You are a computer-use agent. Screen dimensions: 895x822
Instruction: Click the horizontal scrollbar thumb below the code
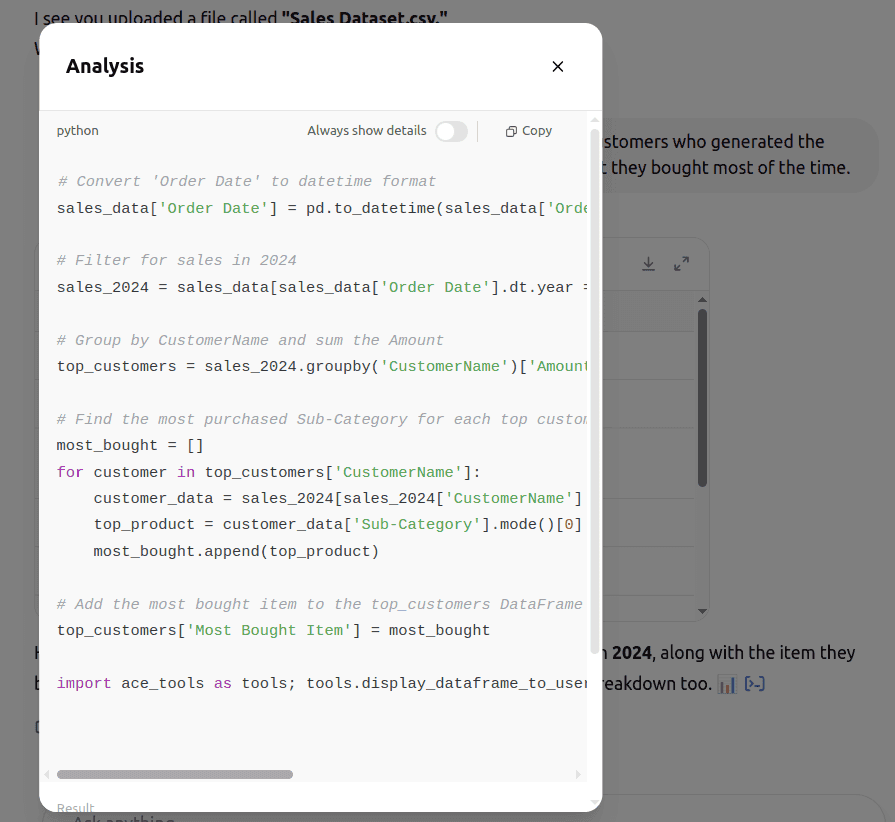[175, 773]
